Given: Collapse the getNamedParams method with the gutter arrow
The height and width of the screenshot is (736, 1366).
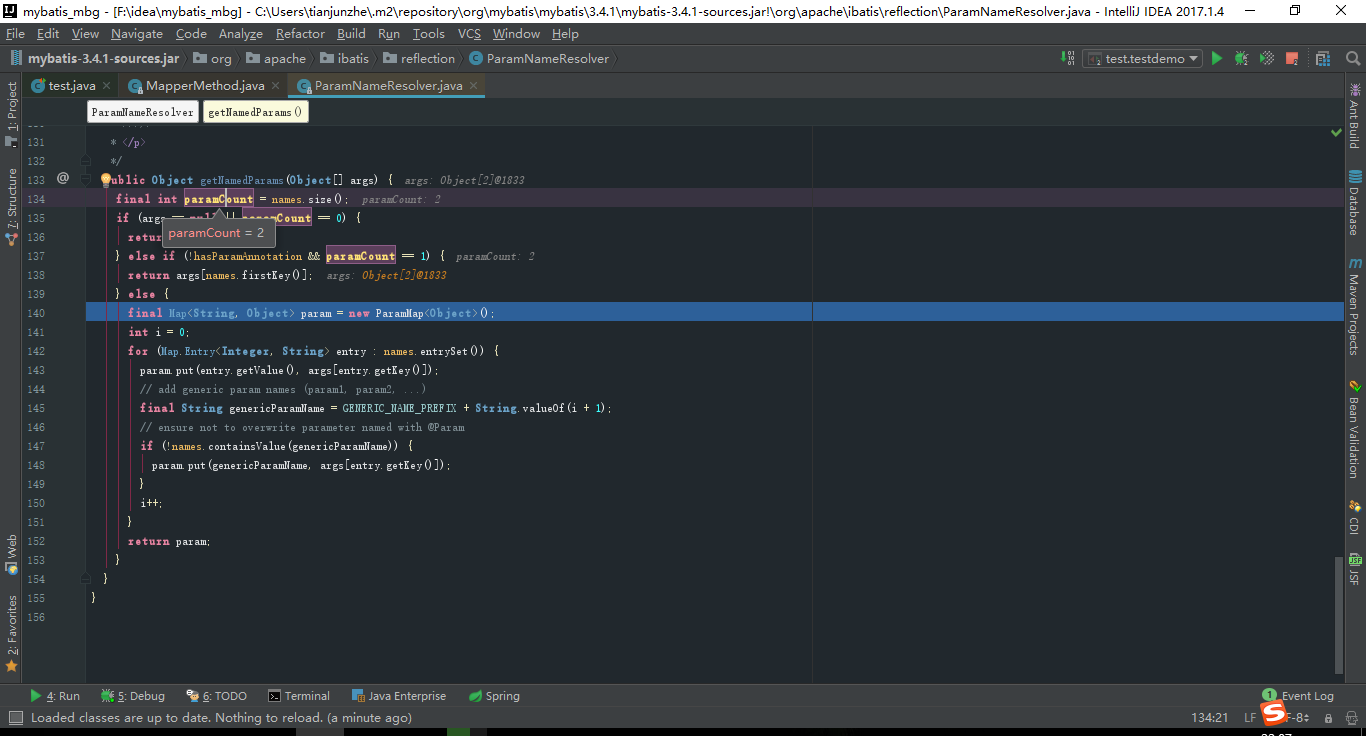Looking at the screenshot, I should pyautogui.click(x=84, y=180).
